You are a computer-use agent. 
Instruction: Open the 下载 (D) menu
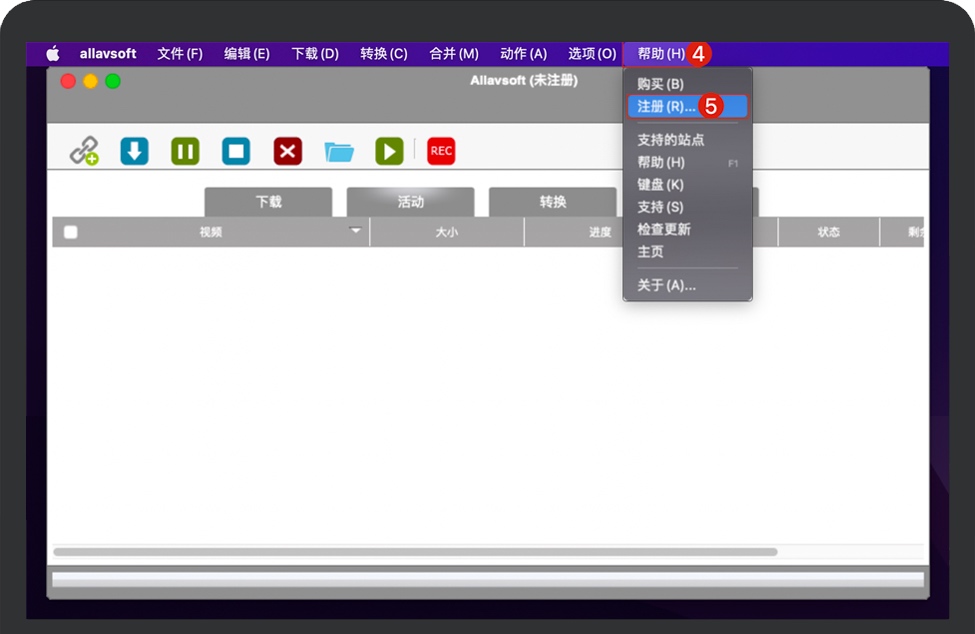coord(315,53)
